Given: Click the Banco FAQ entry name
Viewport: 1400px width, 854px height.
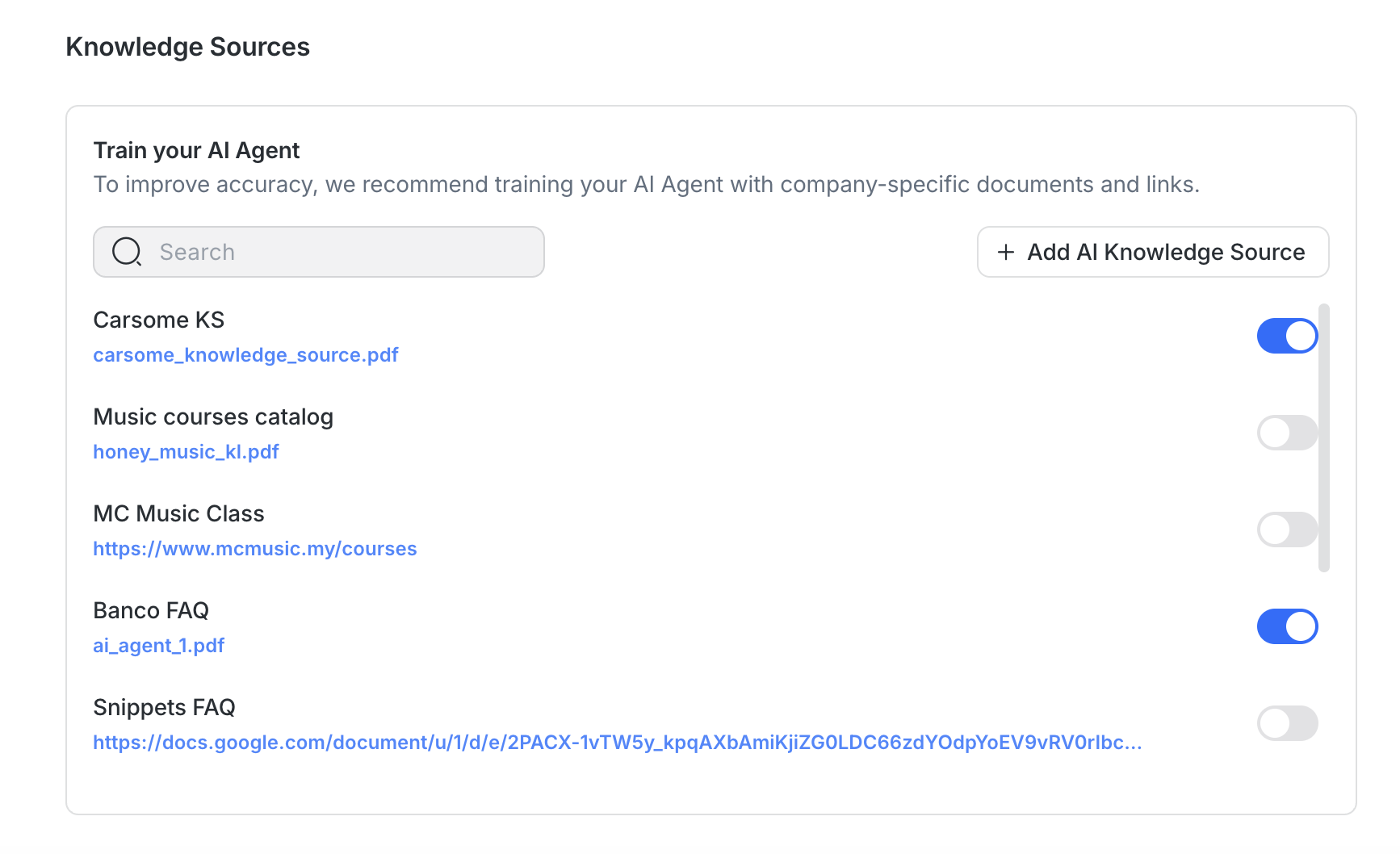Looking at the screenshot, I should coord(151,610).
